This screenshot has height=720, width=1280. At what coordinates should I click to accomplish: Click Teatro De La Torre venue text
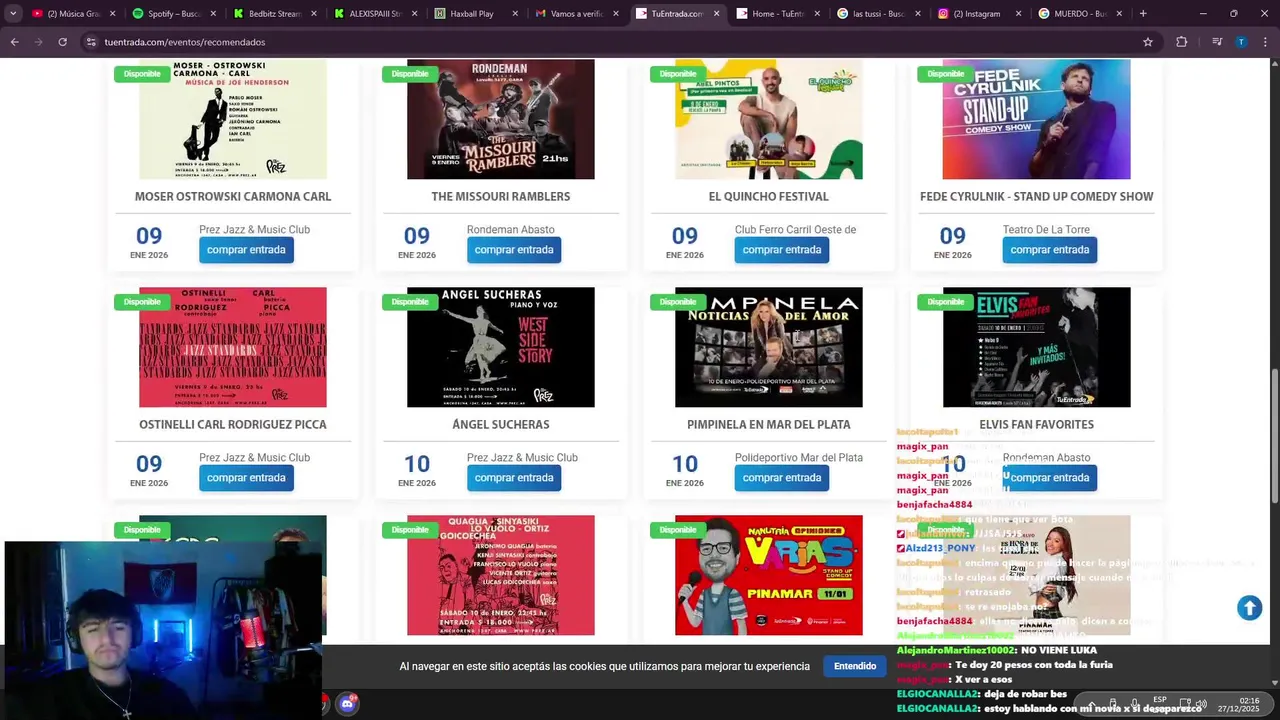click(1046, 230)
